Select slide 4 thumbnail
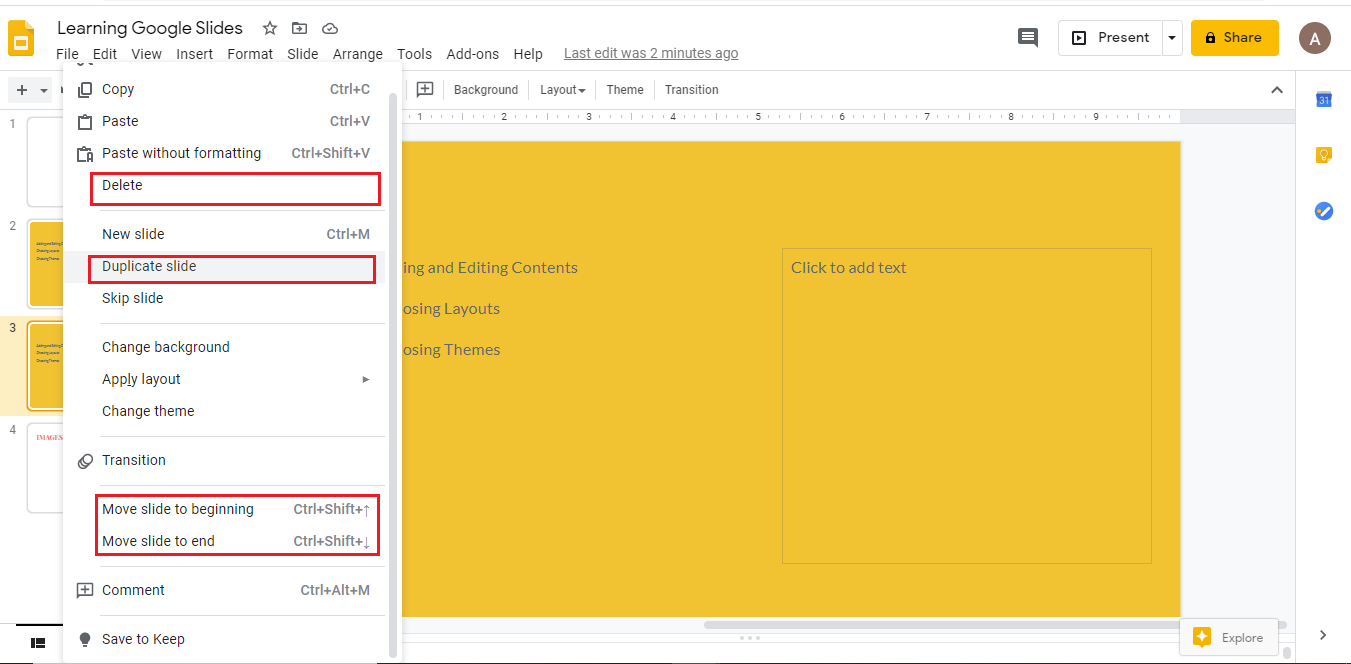Viewport: 1351px width, 664px height. tap(46, 467)
